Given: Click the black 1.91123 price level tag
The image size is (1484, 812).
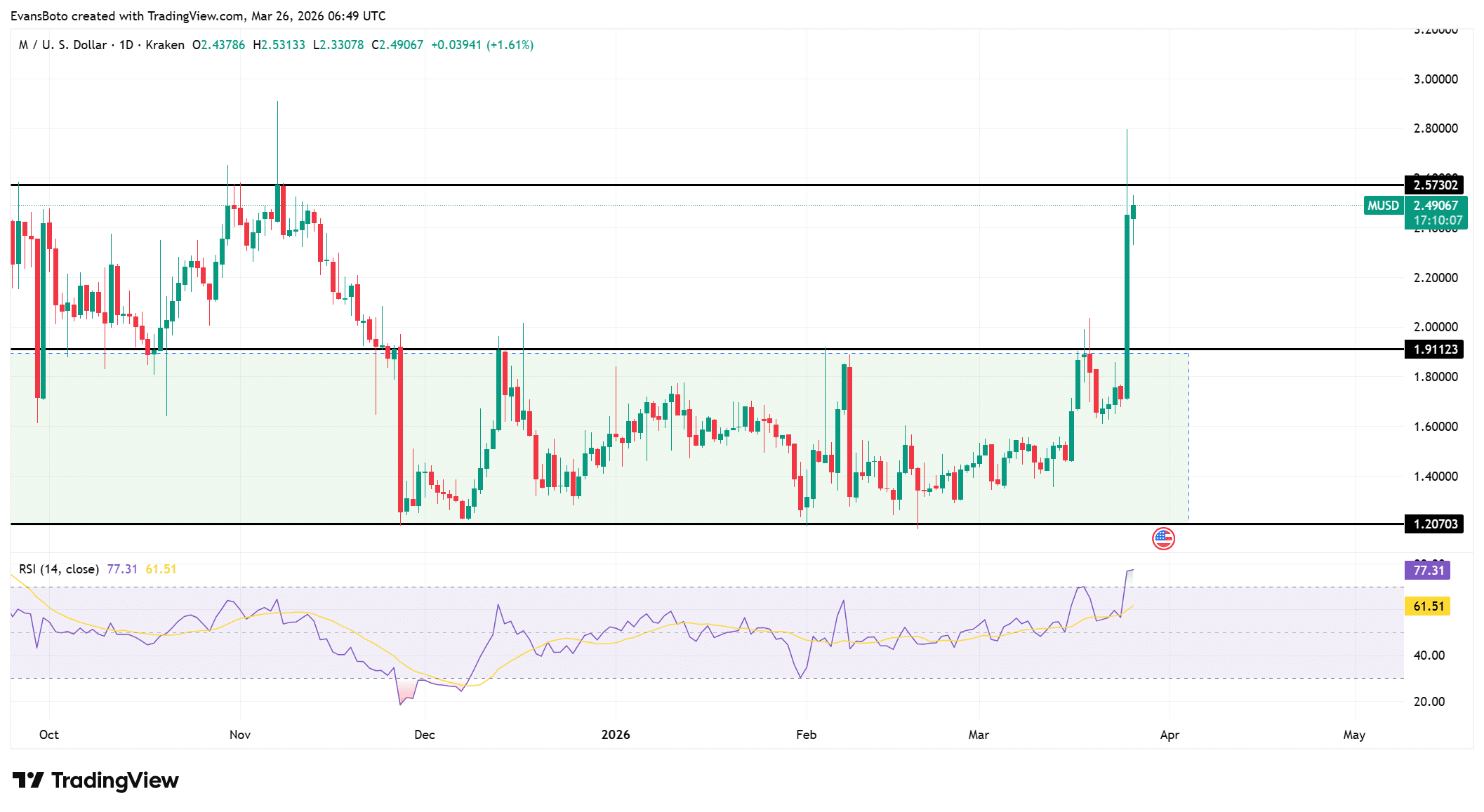Looking at the screenshot, I should coord(1435,350).
